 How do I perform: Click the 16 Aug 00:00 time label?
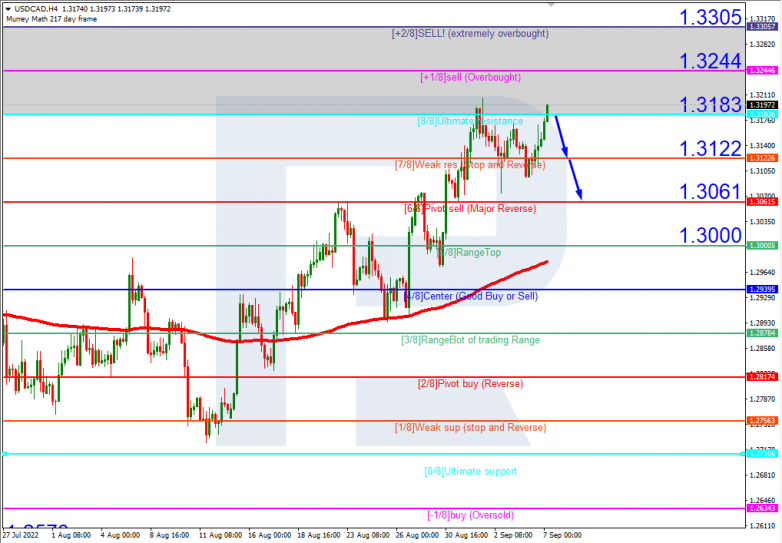pyautogui.click(x=270, y=536)
